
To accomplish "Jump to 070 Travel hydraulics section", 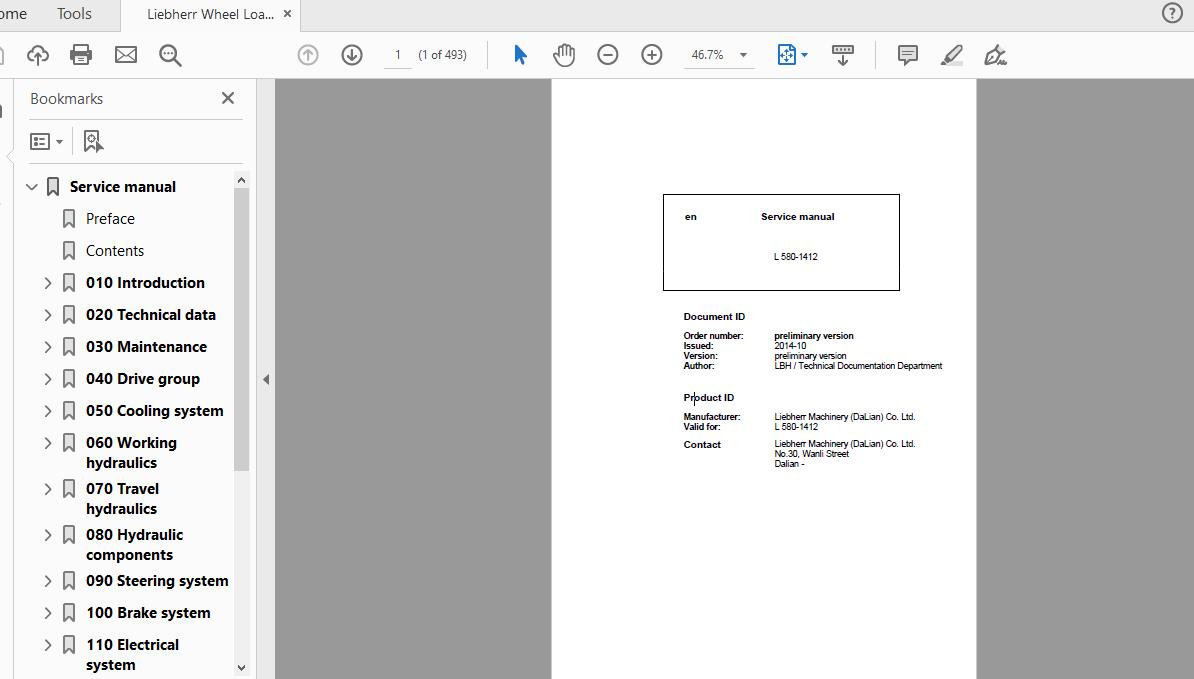I will click(122, 499).
